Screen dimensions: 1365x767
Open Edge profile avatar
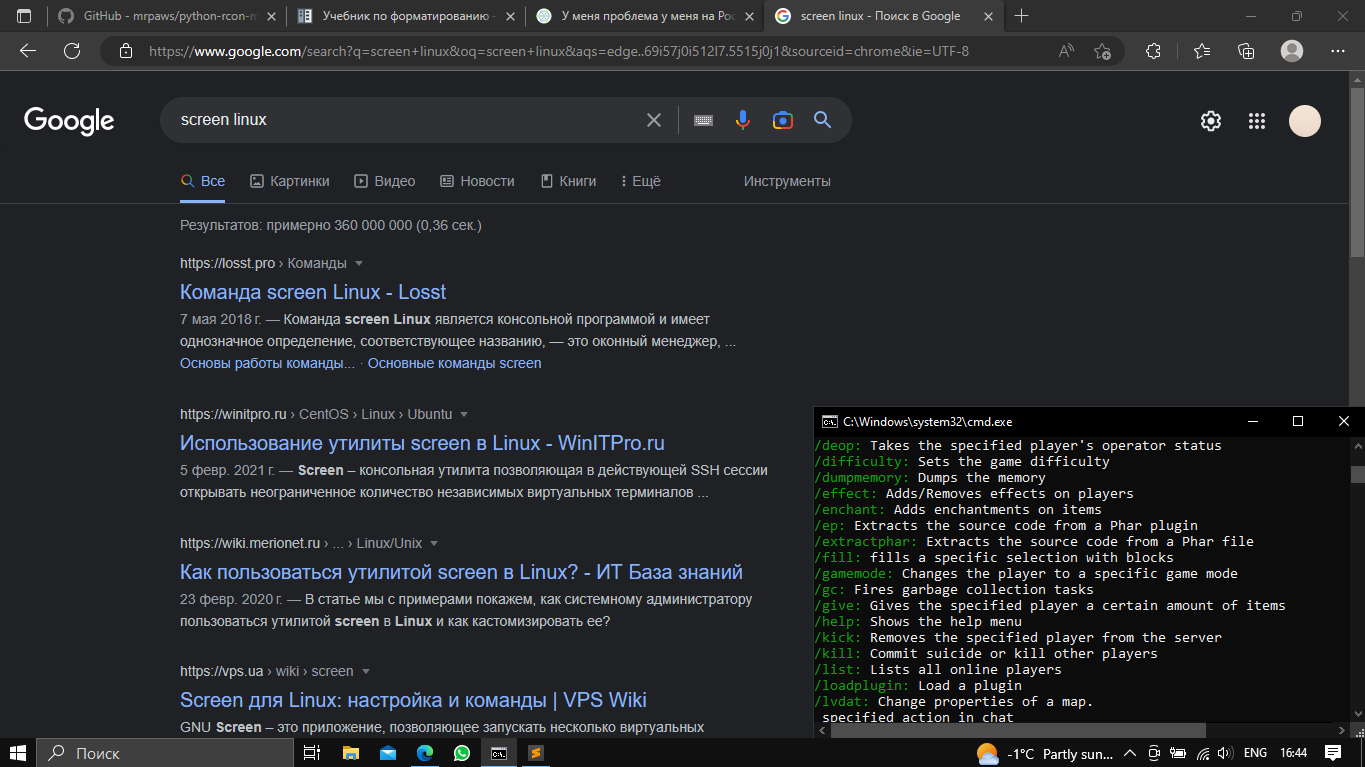[1292, 51]
